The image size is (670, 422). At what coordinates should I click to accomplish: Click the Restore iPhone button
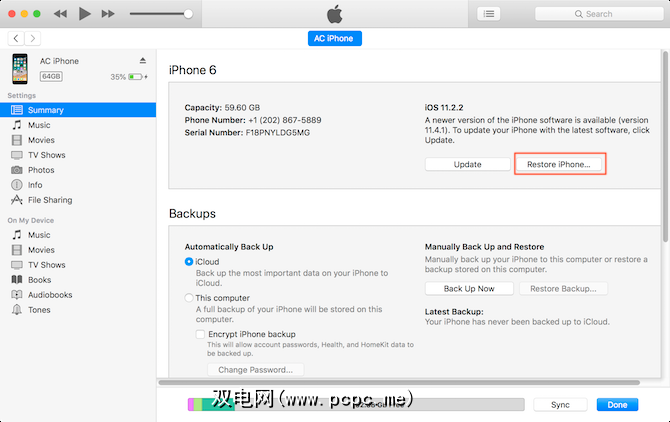pyautogui.click(x=559, y=164)
